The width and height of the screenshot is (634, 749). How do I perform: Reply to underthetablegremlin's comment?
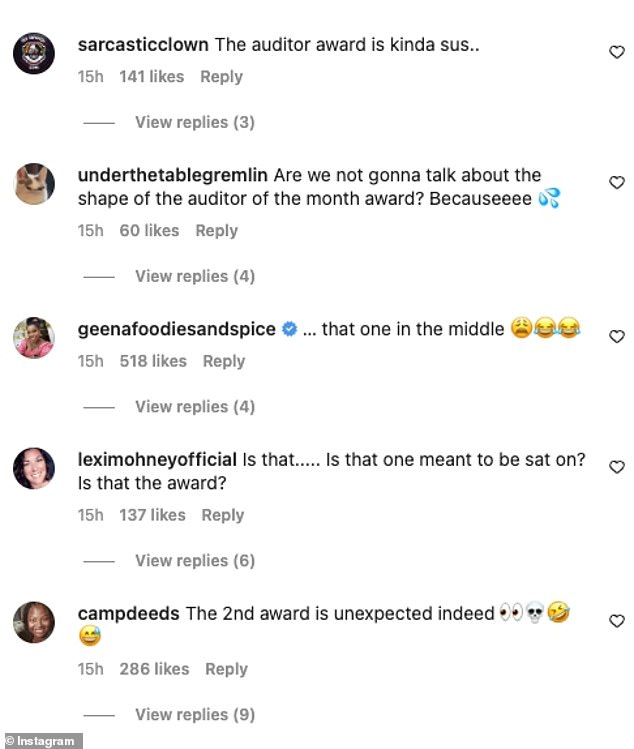click(216, 230)
